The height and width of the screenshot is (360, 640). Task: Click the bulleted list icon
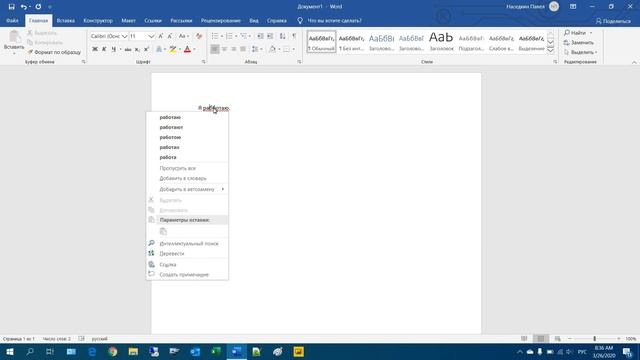tap(215, 36)
